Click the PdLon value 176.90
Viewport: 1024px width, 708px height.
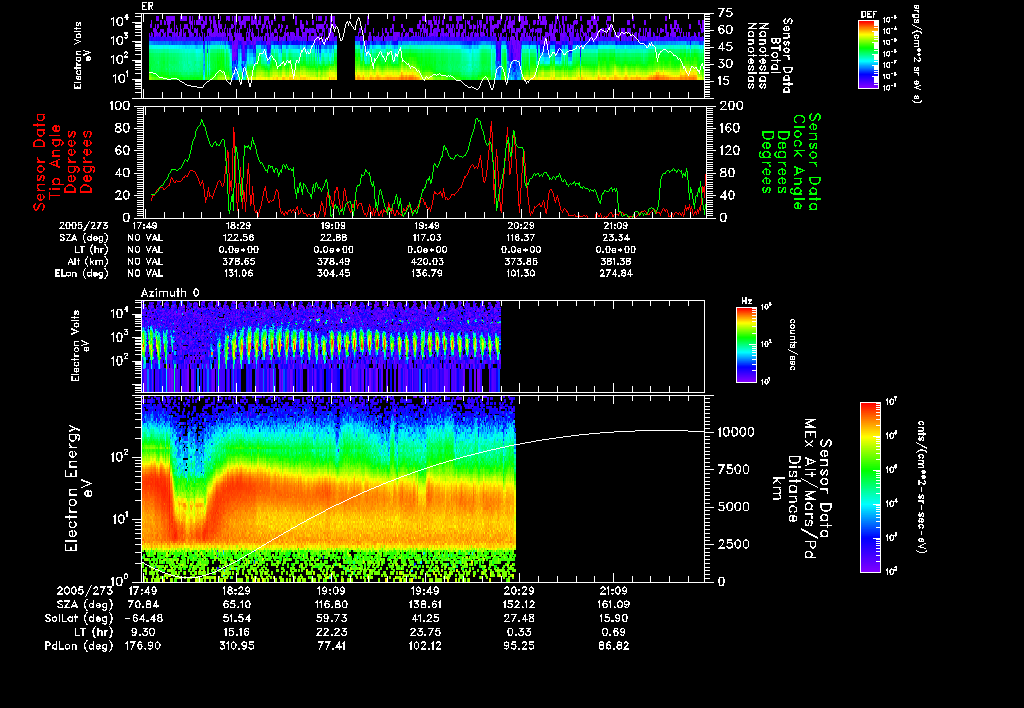[x=143, y=646]
